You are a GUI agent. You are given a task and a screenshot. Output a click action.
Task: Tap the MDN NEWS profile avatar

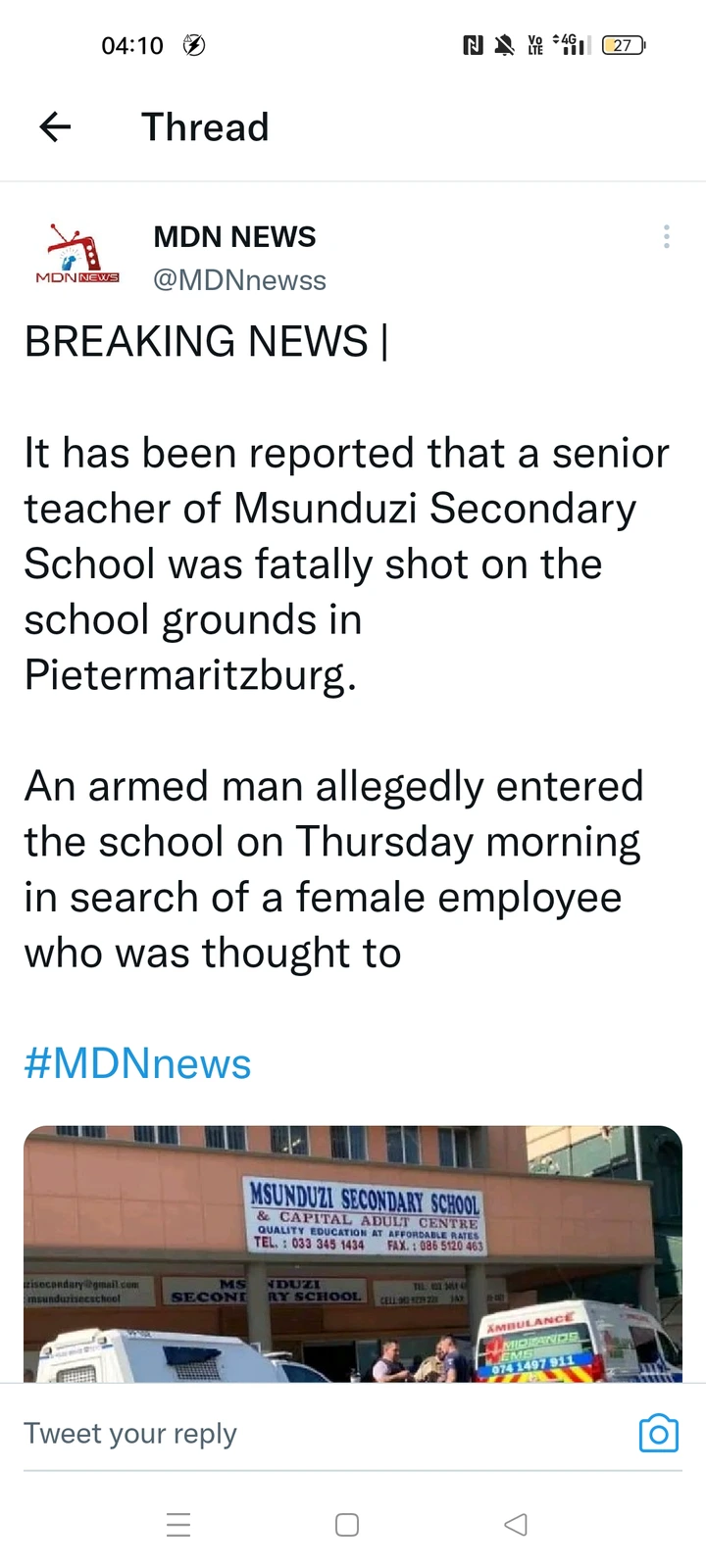coord(76,257)
